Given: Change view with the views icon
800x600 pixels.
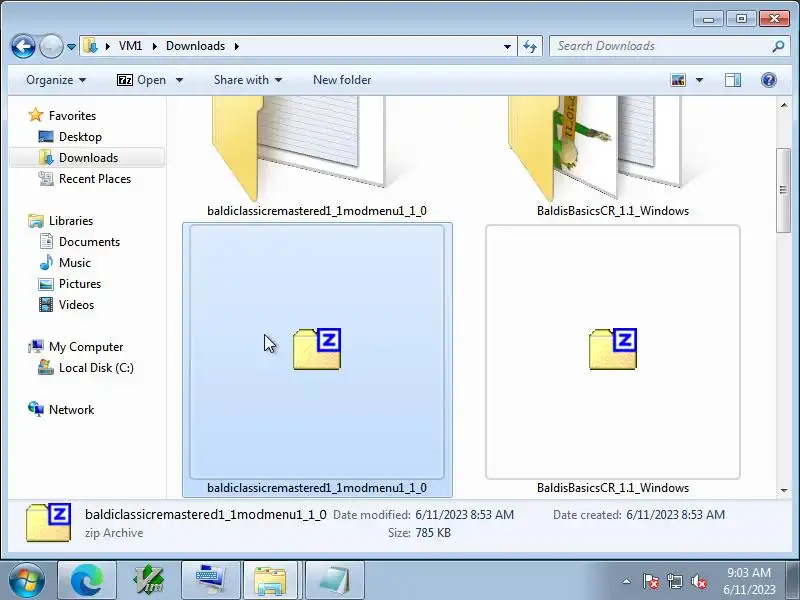Looking at the screenshot, I should pos(678,80).
